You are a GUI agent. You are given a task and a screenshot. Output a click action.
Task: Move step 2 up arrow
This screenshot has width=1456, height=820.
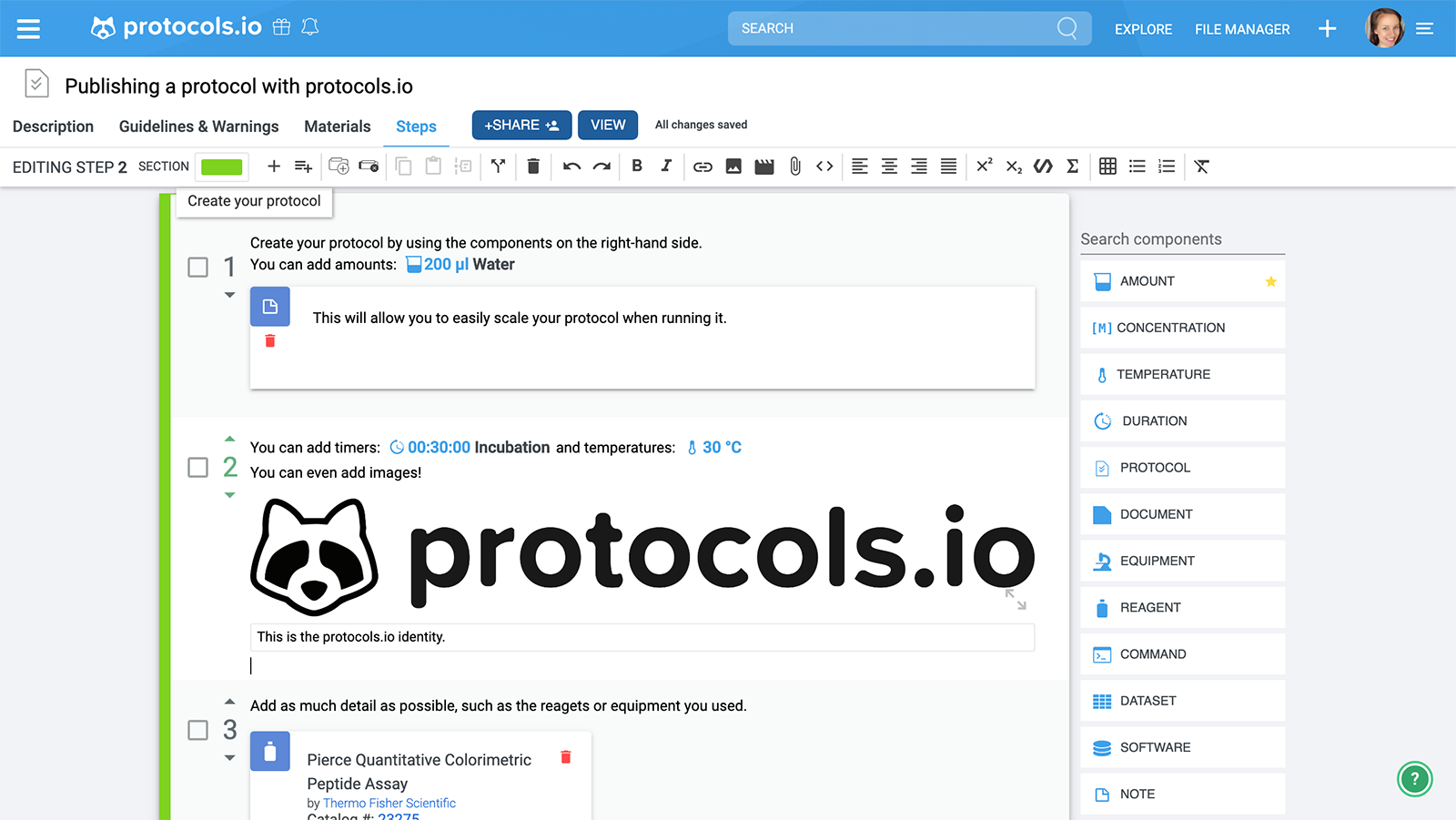pyautogui.click(x=229, y=439)
